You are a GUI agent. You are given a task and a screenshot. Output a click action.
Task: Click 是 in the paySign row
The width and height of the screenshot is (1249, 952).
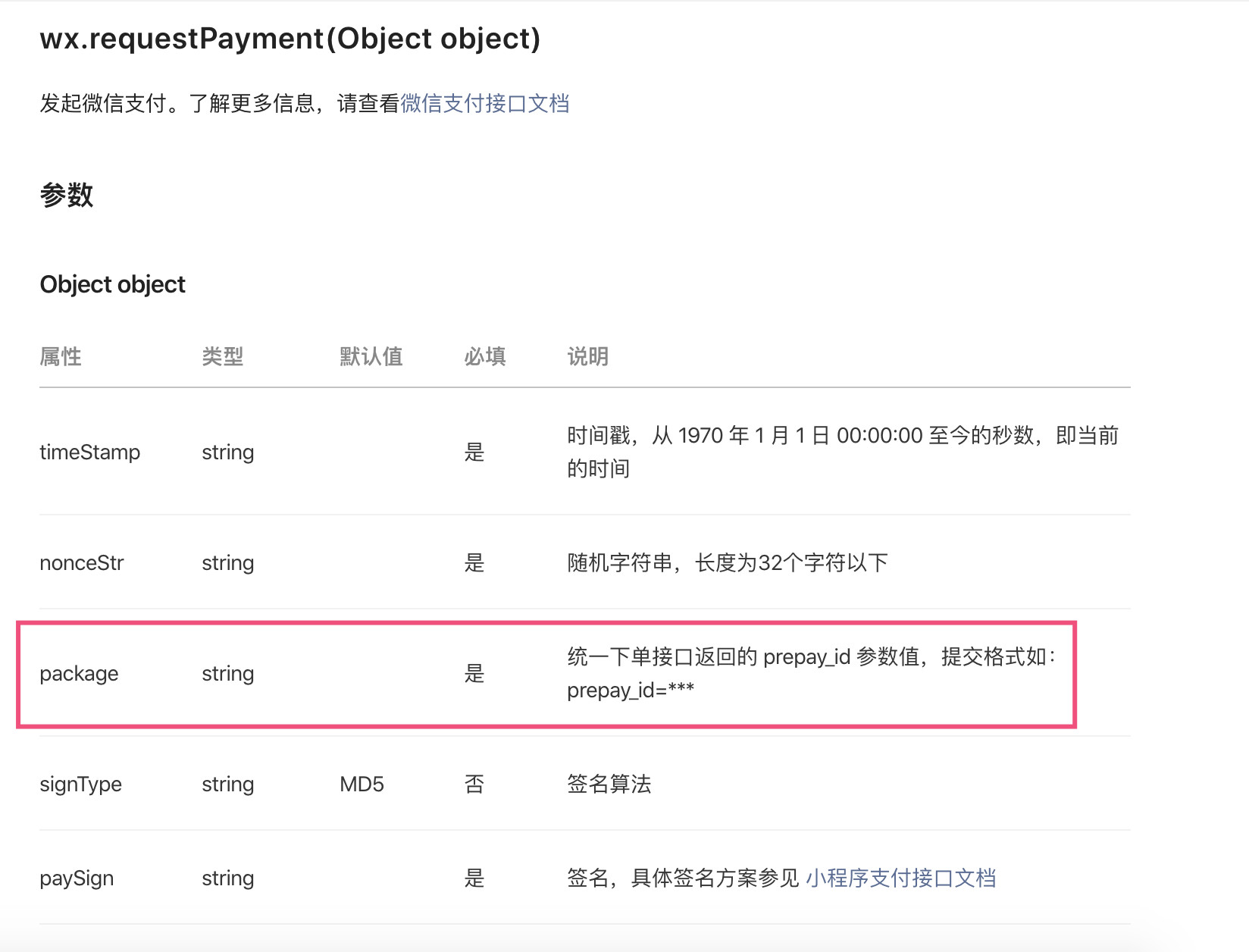(474, 878)
